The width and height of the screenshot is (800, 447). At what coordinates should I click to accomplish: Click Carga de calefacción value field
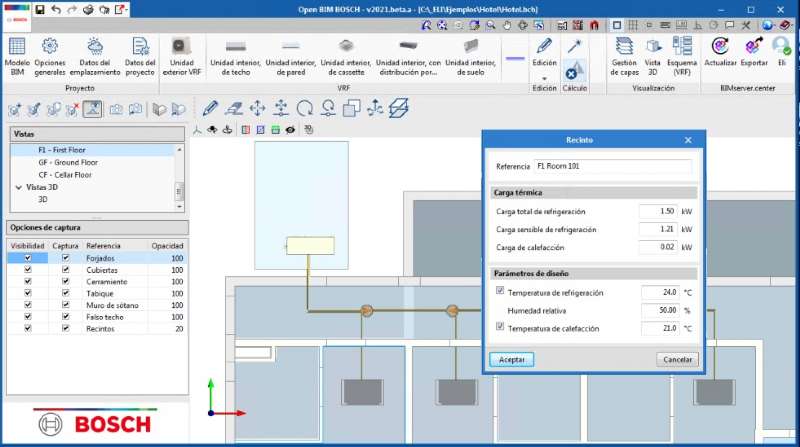coord(659,247)
